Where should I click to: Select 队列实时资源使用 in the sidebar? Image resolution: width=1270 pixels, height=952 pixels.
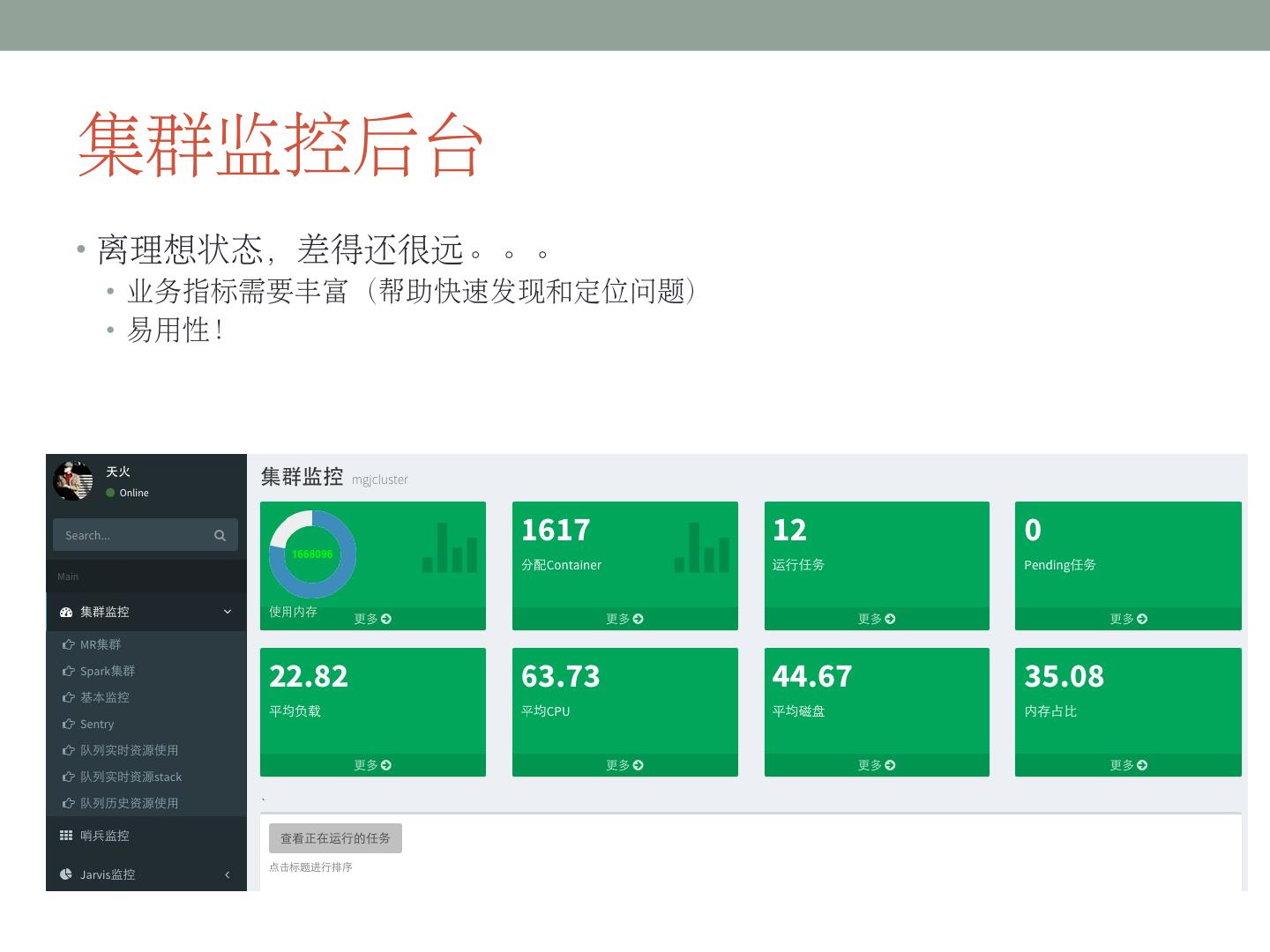[x=129, y=750]
